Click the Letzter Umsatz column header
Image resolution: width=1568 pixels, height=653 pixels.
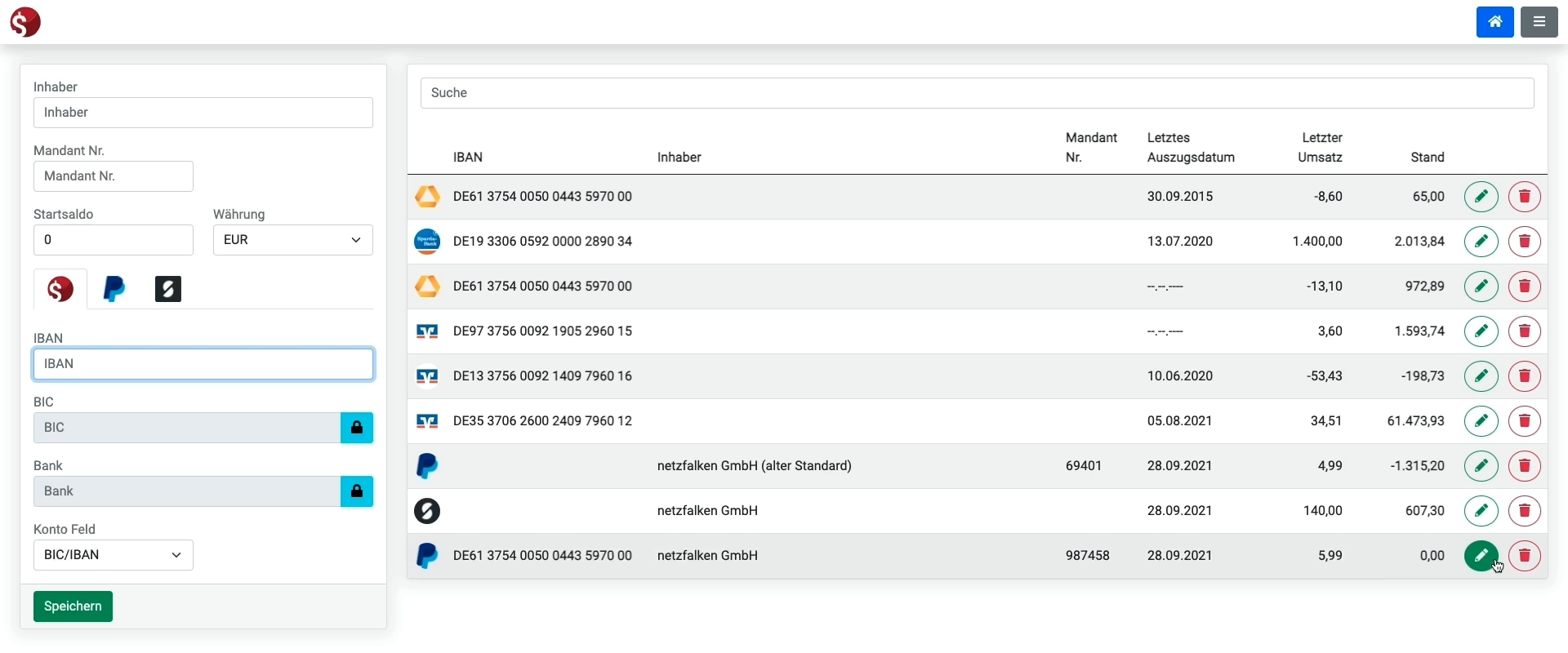[x=1321, y=148]
